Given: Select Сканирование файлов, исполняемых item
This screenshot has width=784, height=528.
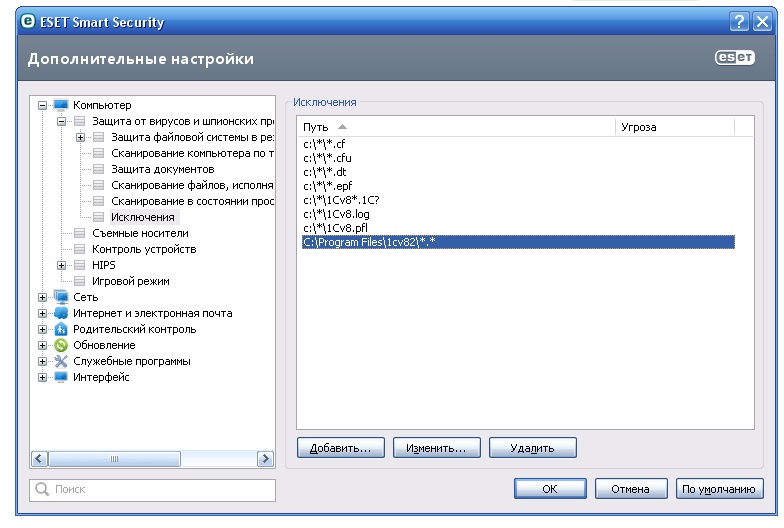Looking at the screenshot, I should pyautogui.click(x=192, y=185).
